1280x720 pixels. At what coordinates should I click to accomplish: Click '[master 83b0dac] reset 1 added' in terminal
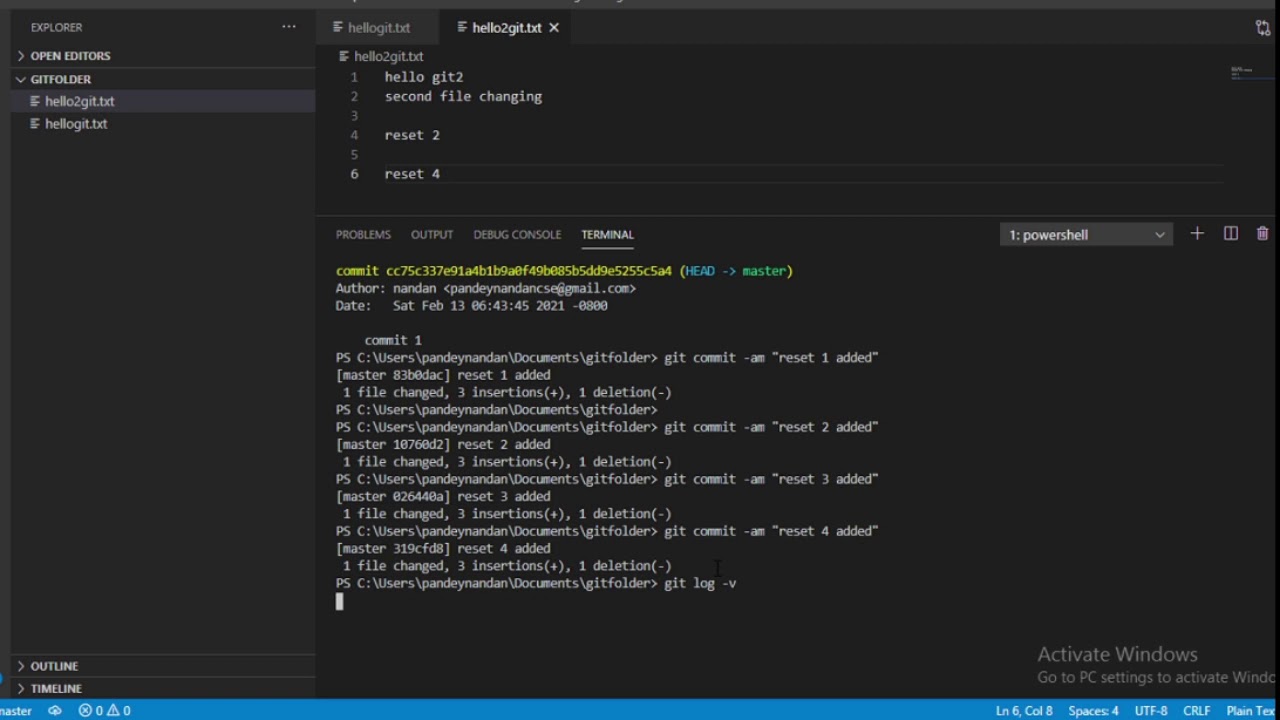click(x=443, y=375)
